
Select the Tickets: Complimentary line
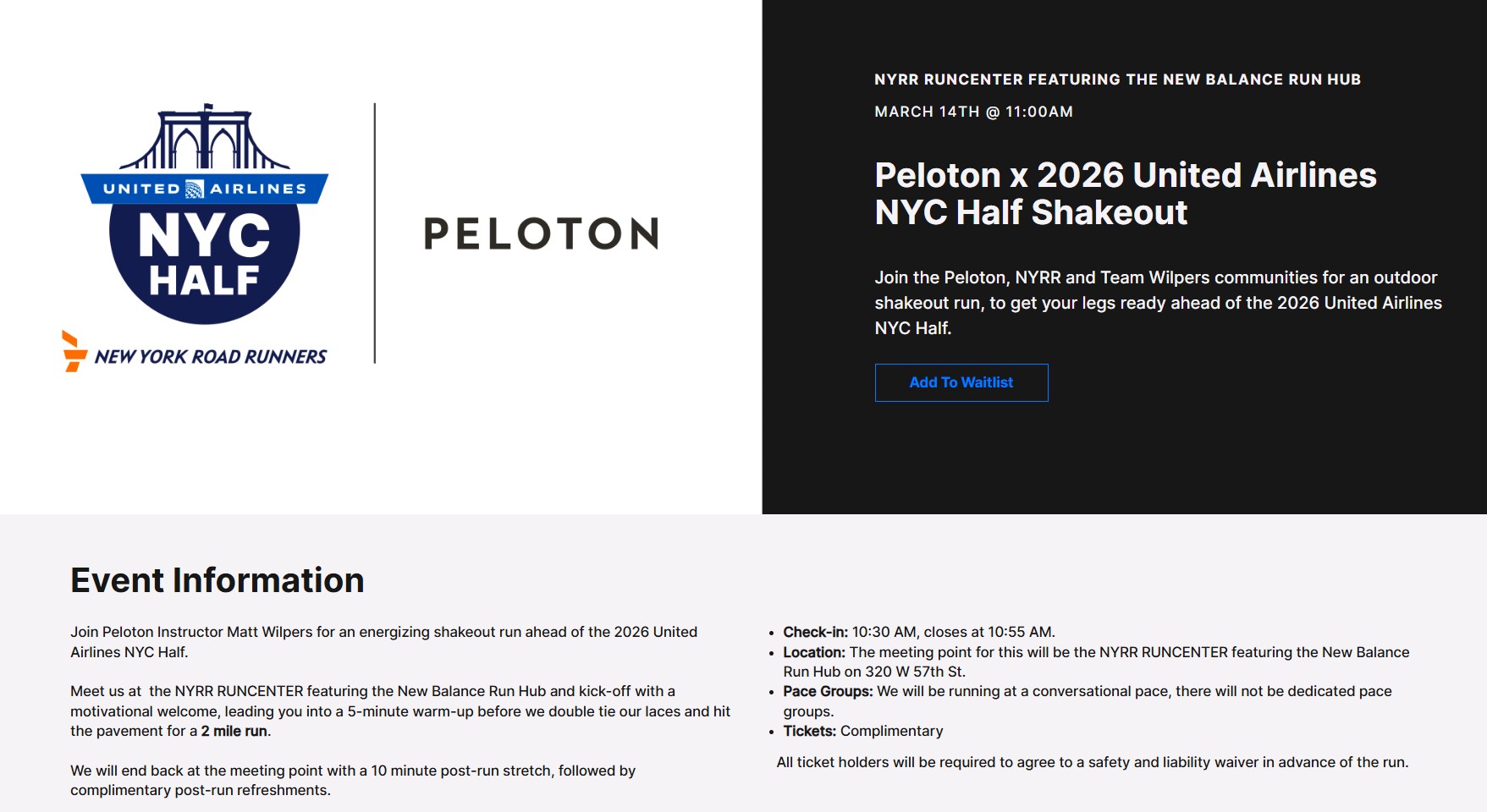point(862,731)
